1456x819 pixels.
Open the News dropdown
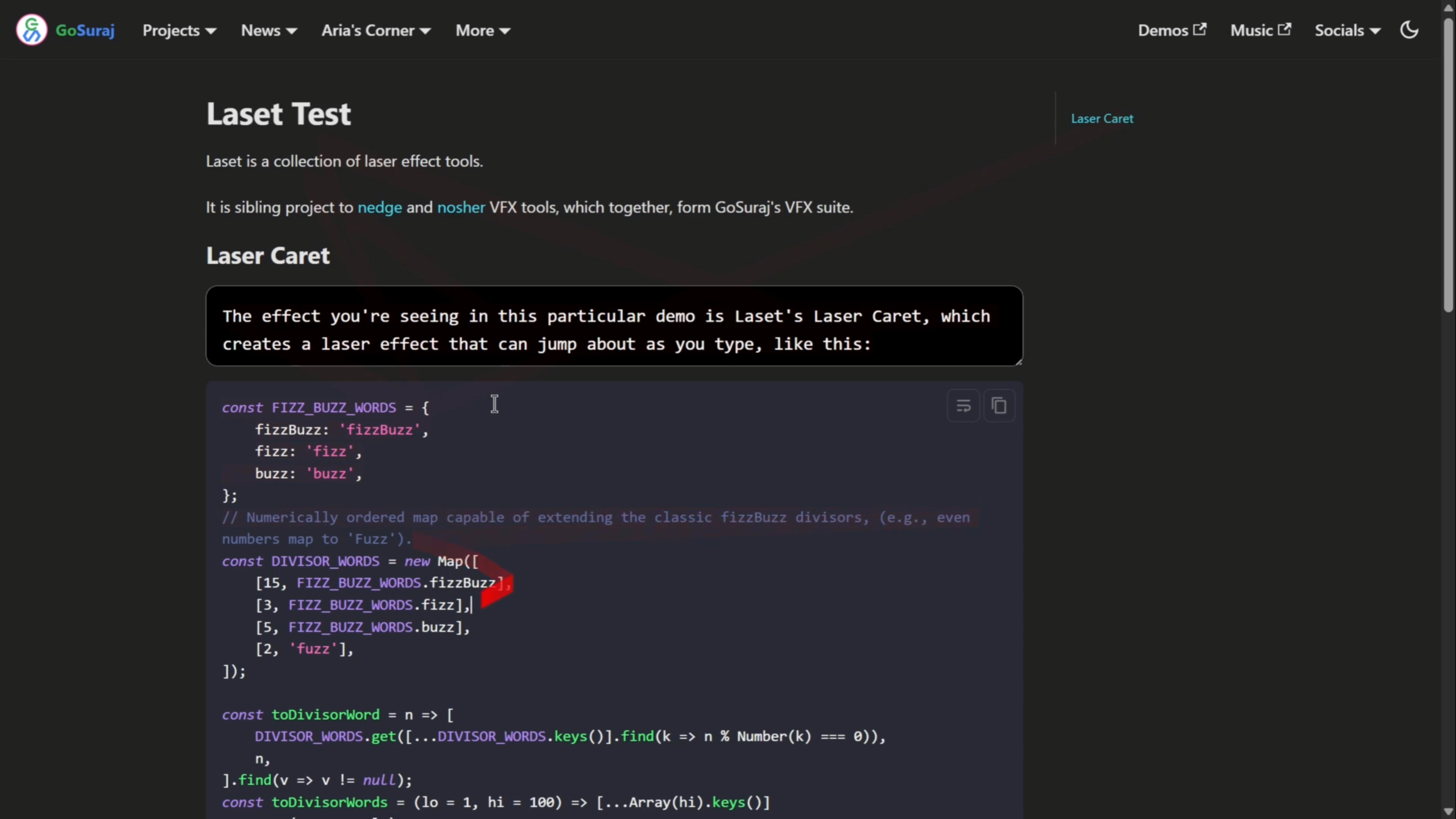point(268,31)
